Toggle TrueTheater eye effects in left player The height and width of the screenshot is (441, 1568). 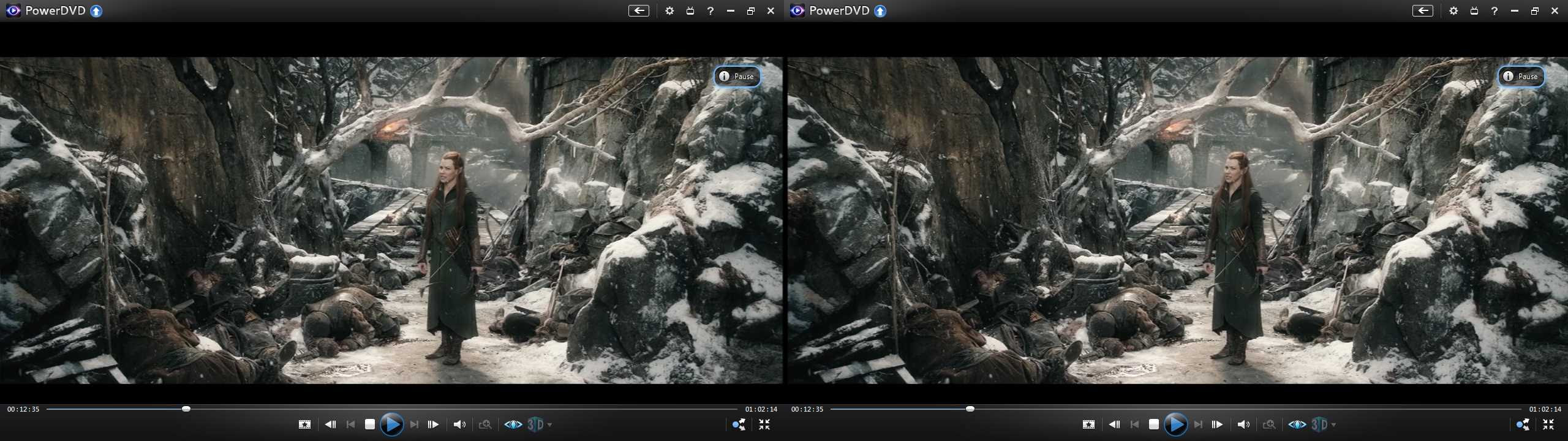click(513, 424)
